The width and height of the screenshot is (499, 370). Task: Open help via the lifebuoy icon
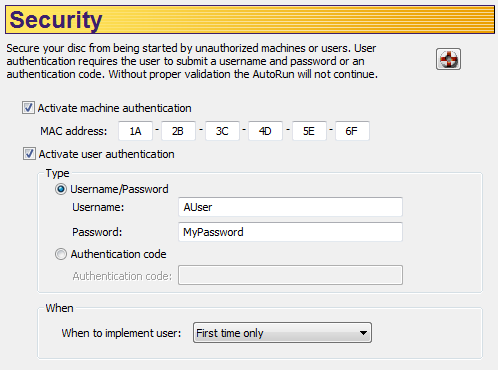click(448, 59)
